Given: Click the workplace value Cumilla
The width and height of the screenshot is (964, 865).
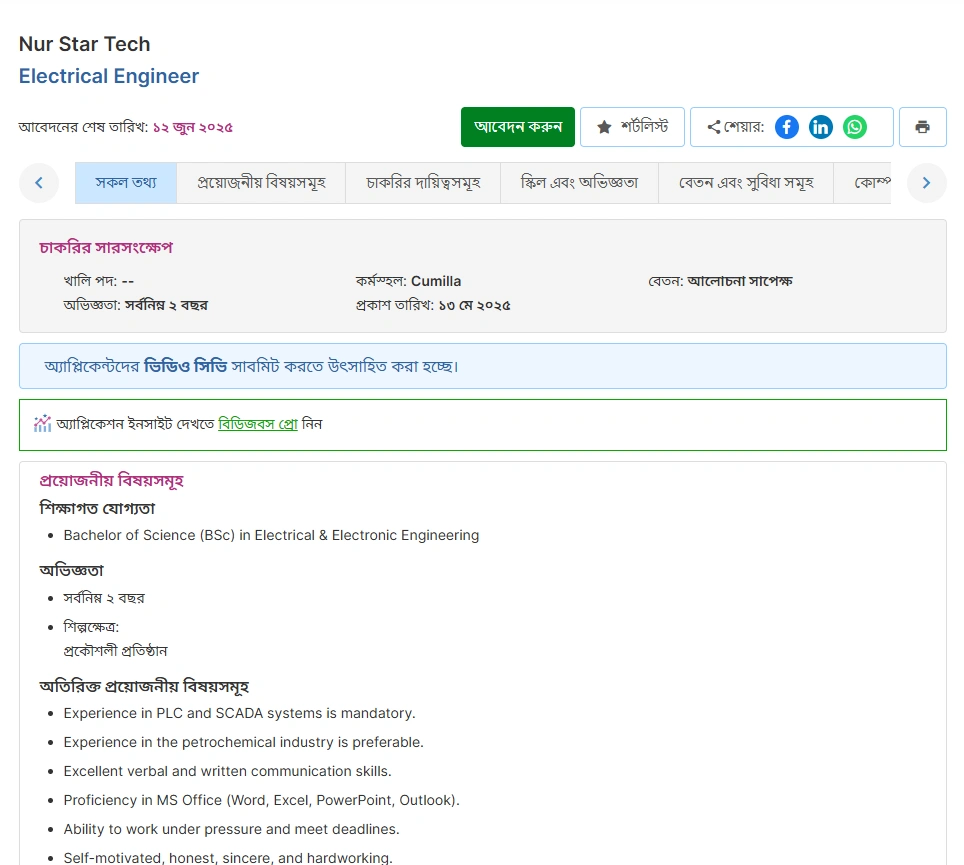Looking at the screenshot, I should [436, 281].
